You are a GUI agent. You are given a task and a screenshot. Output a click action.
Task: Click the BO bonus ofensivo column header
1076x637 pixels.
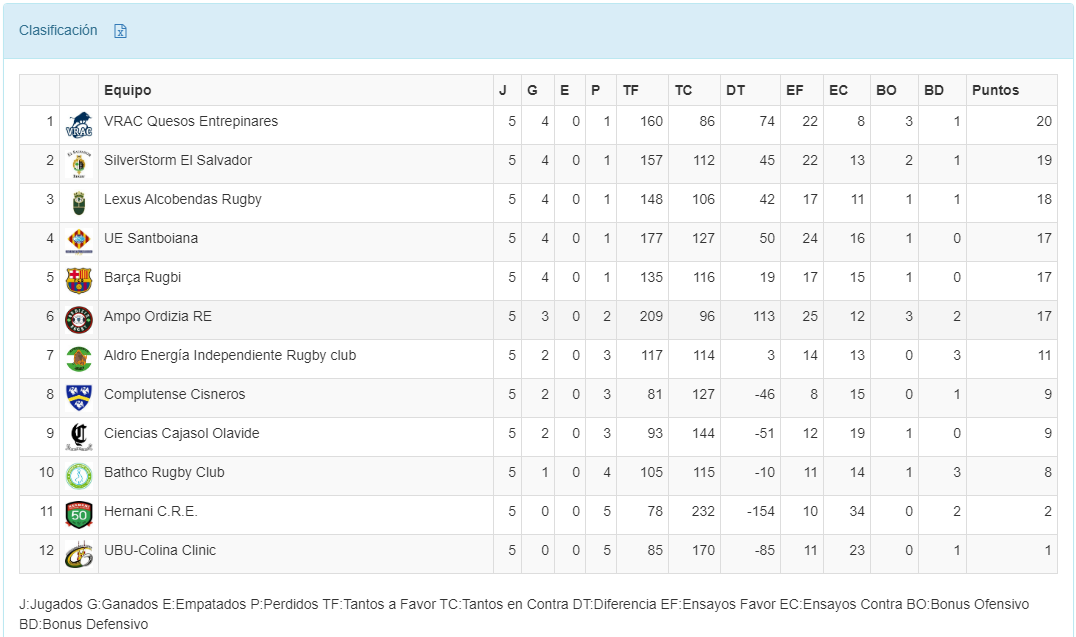(886, 90)
